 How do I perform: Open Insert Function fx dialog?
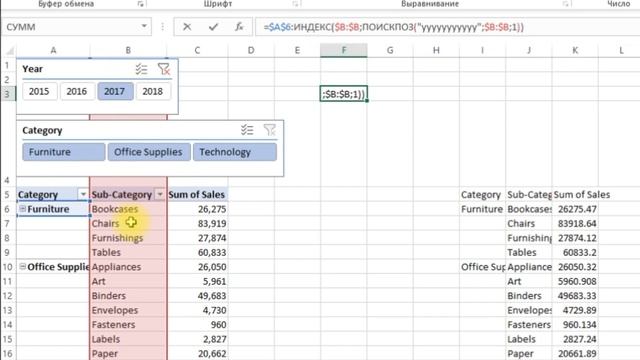(x=239, y=27)
